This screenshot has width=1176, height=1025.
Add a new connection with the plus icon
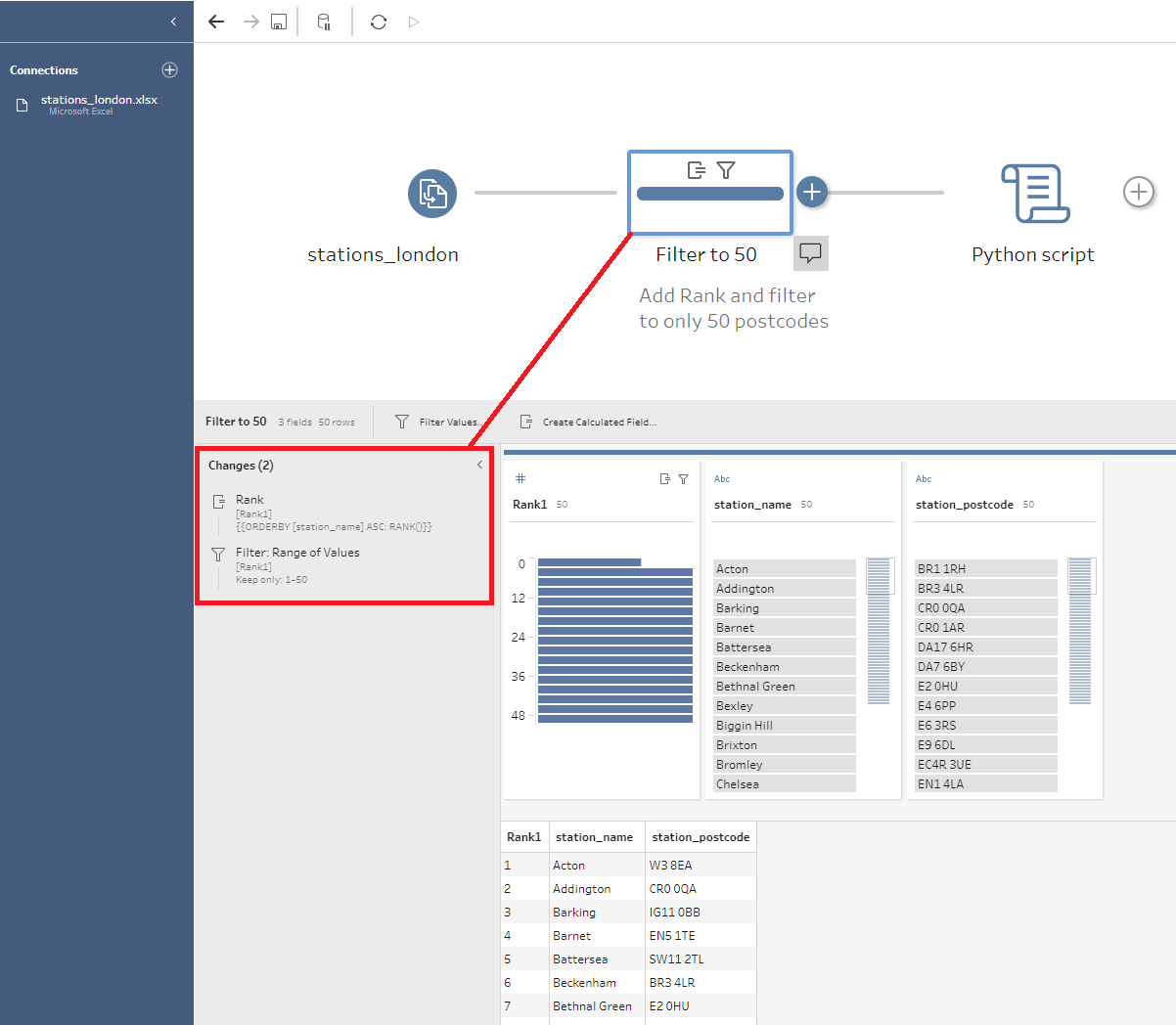pos(169,69)
